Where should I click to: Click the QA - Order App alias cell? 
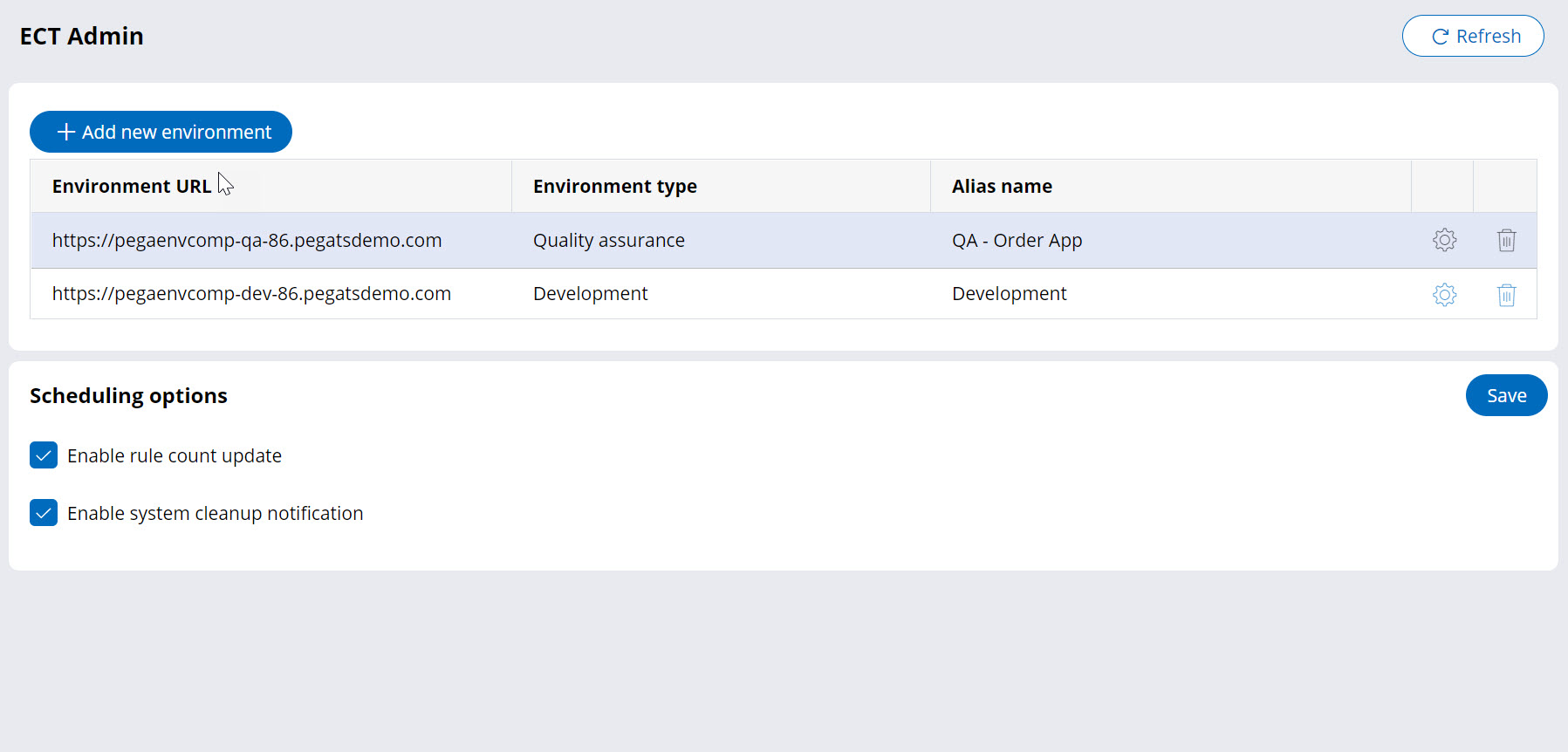click(x=1017, y=241)
